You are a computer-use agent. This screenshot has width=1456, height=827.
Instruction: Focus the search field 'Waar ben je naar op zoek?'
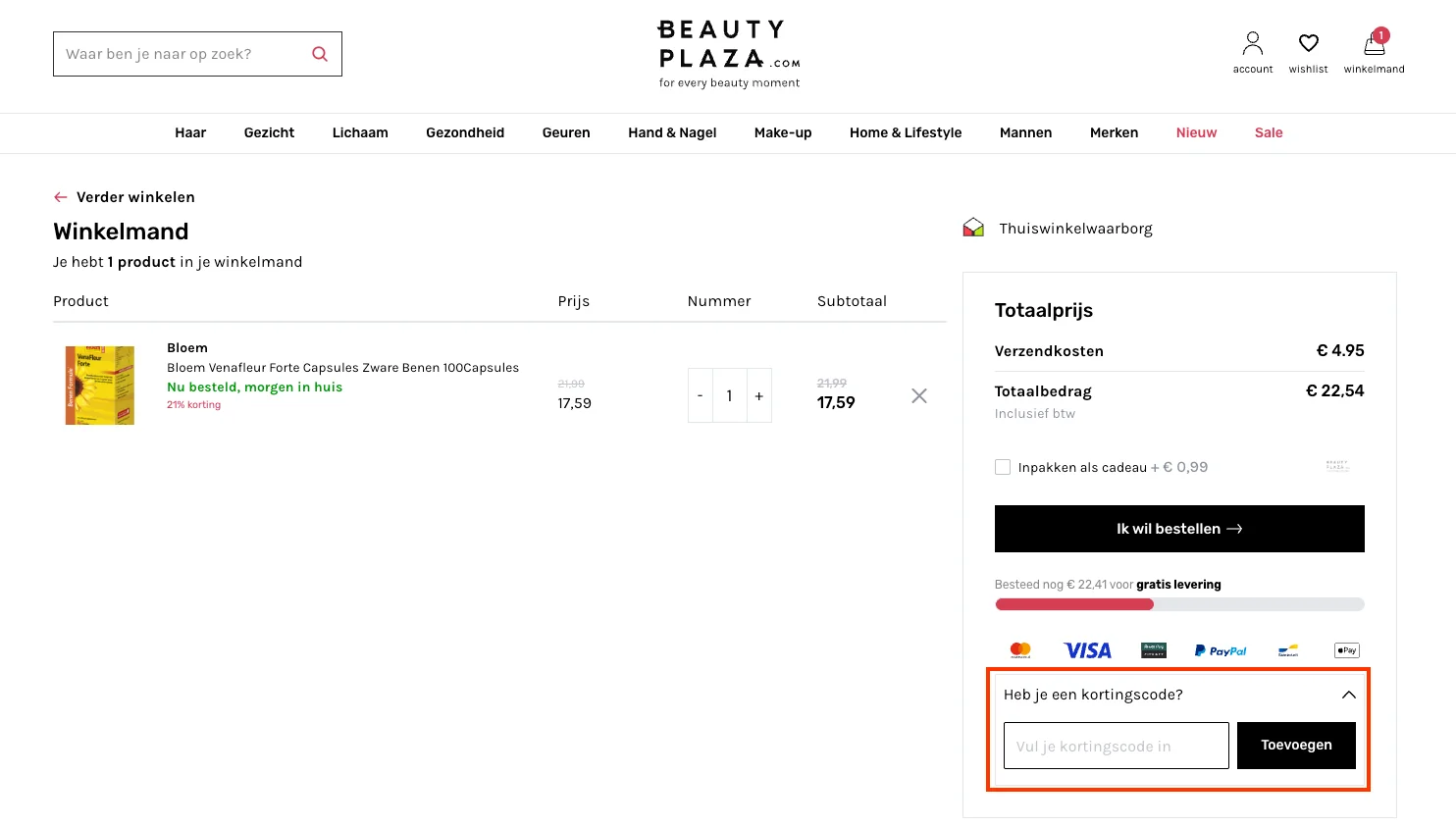pyautogui.click(x=197, y=54)
